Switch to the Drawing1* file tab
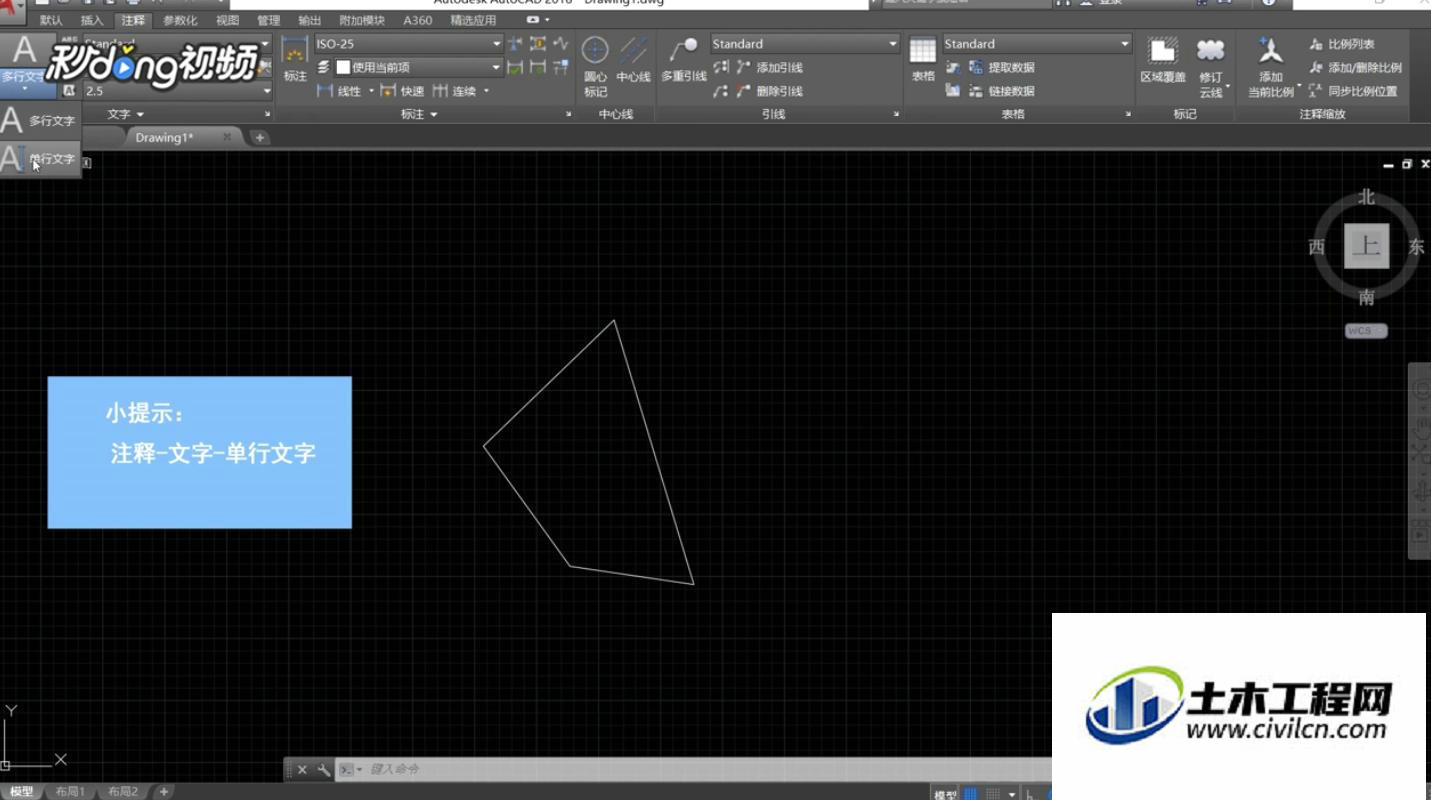Screen dimensions: 1431x800 tap(165, 137)
